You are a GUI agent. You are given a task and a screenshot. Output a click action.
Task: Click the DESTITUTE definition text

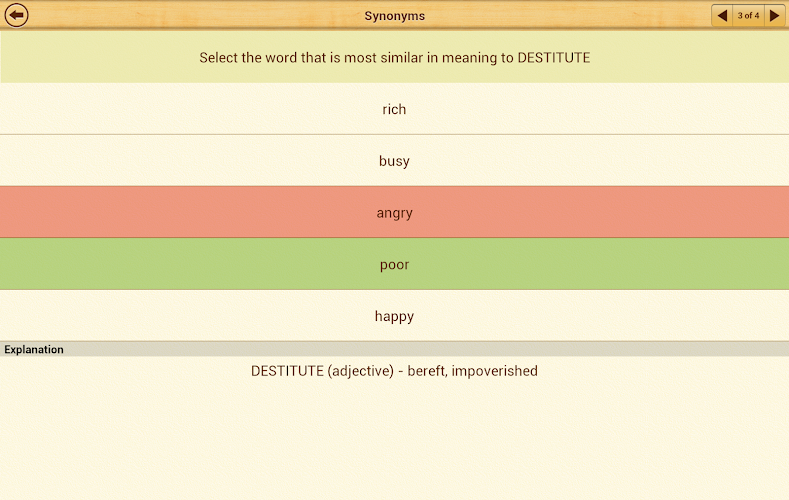coord(394,371)
